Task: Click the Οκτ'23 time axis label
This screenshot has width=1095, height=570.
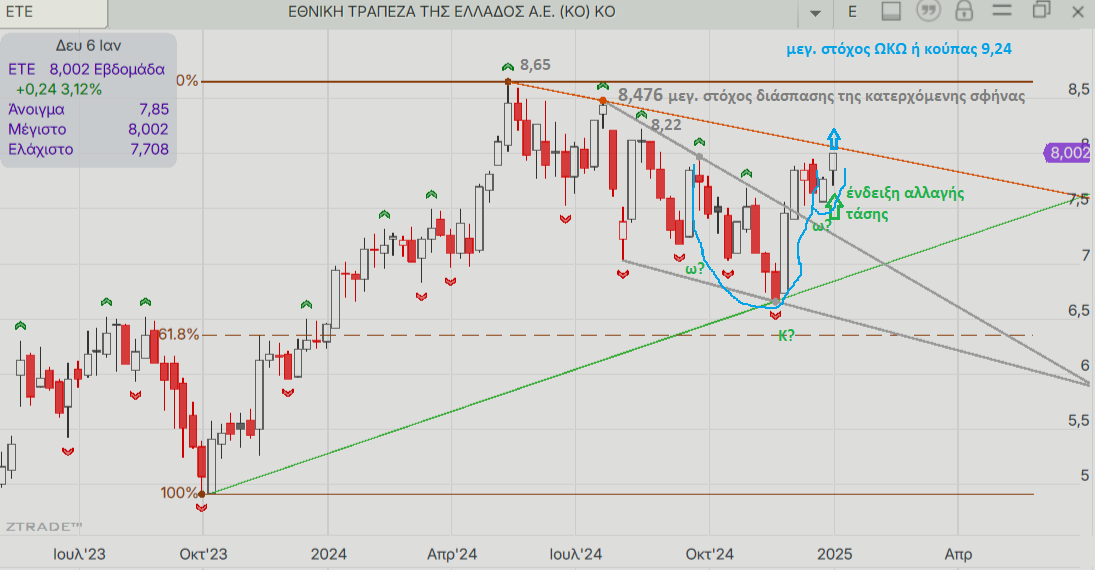Action: (203, 555)
